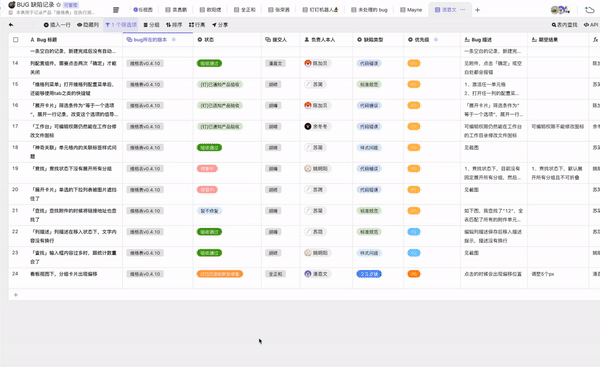Star the BUG 缺陷记录 sheet as favorite
Screen dimensions: 600x367
(x=59, y=5)
